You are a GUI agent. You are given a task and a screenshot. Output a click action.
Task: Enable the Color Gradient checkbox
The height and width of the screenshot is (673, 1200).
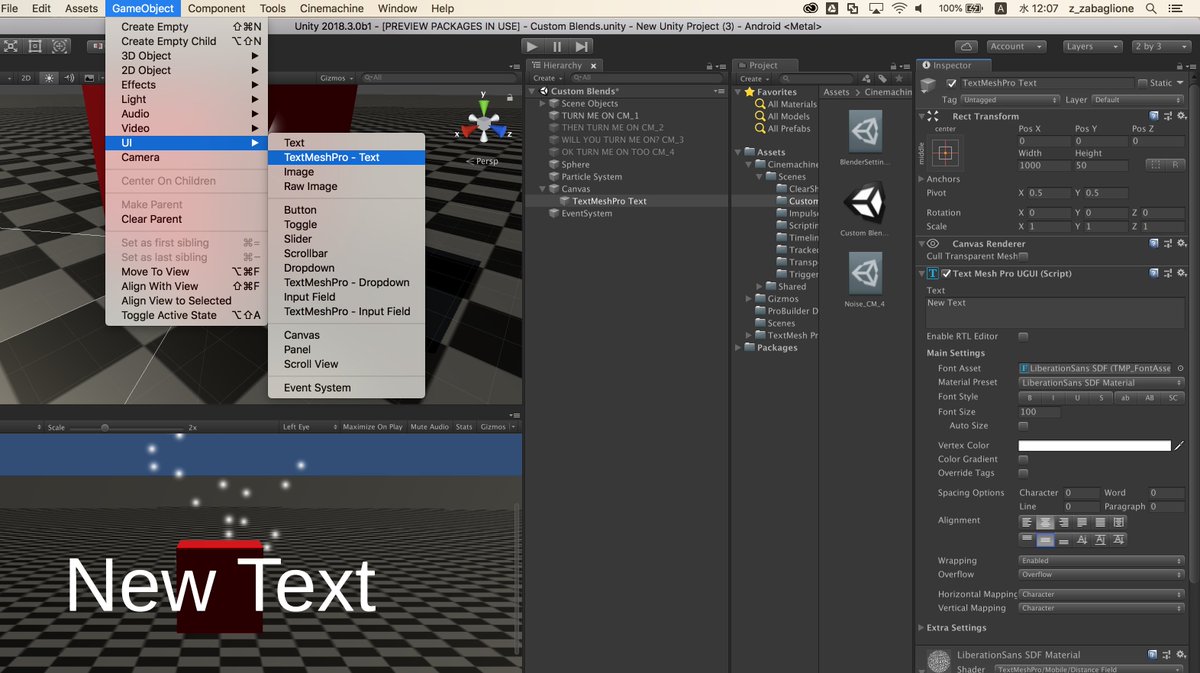click(1023, 460)
